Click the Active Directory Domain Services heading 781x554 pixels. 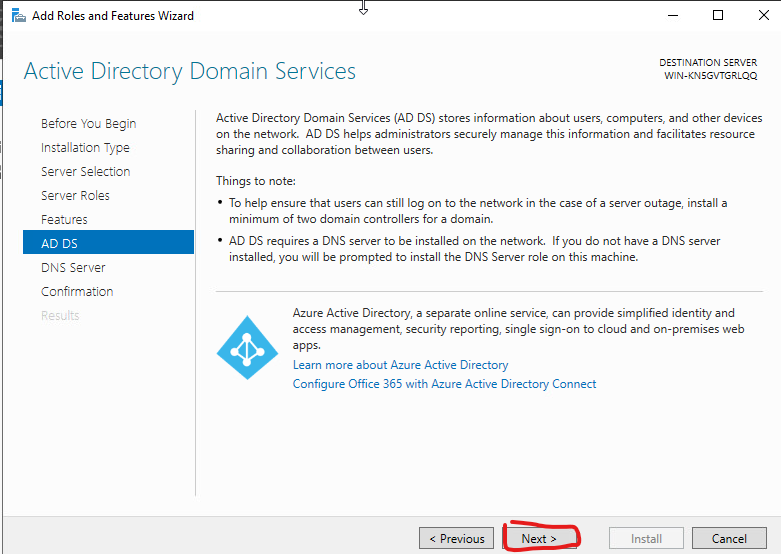190,71
